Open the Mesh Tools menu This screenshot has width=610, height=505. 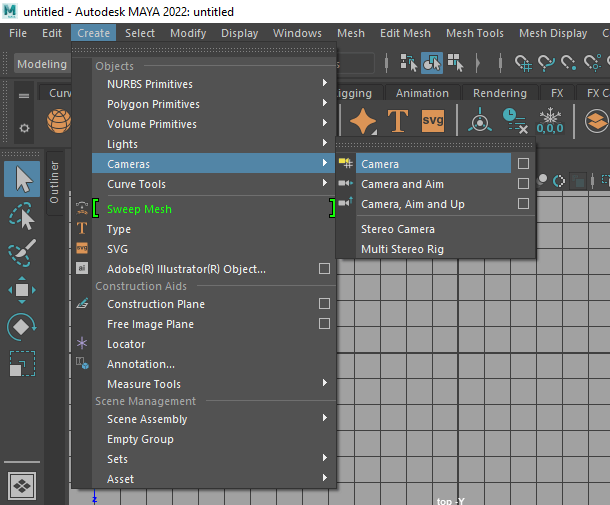474,33
